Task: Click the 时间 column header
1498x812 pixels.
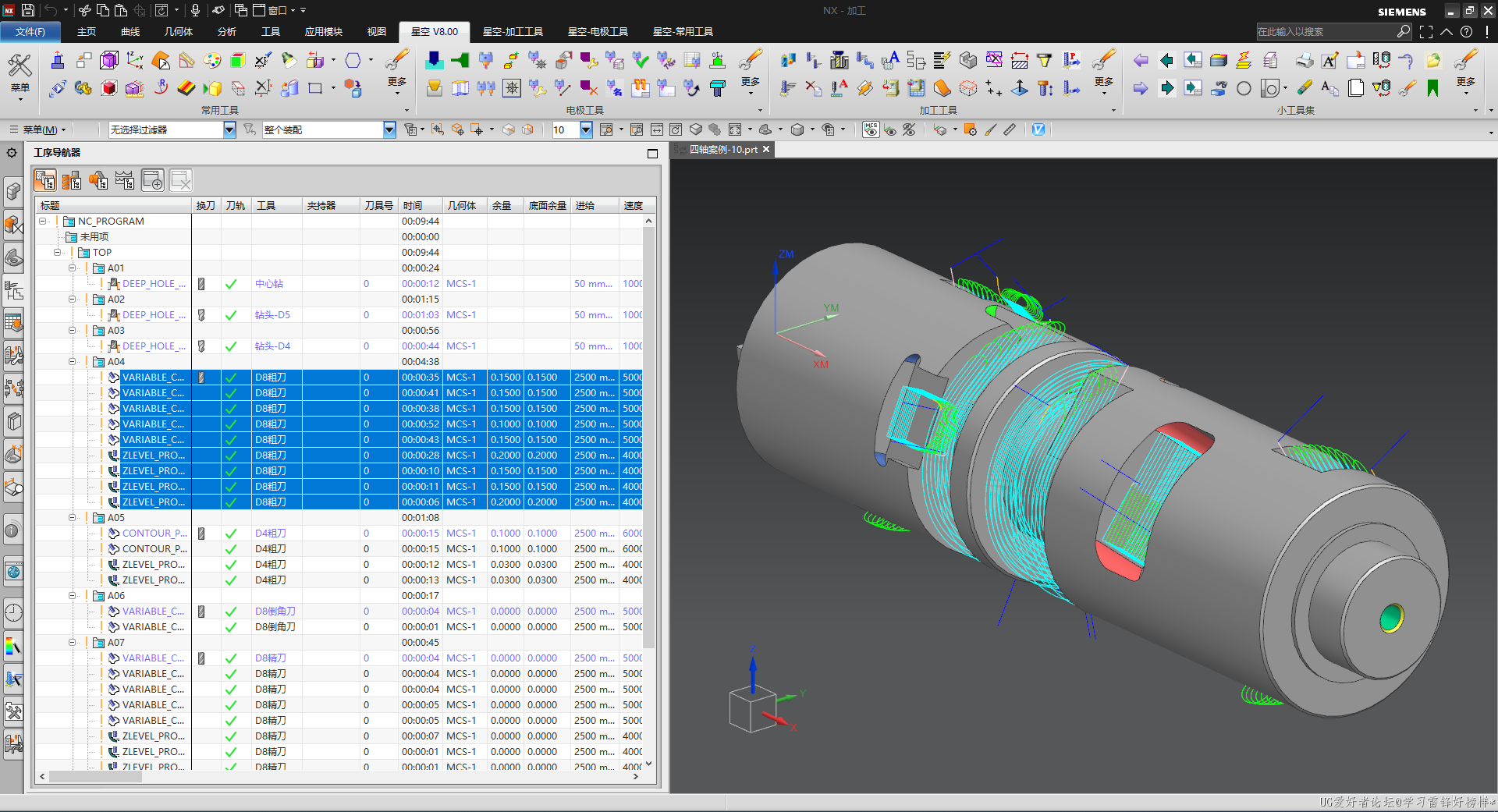Action: (x=421, y=206)
